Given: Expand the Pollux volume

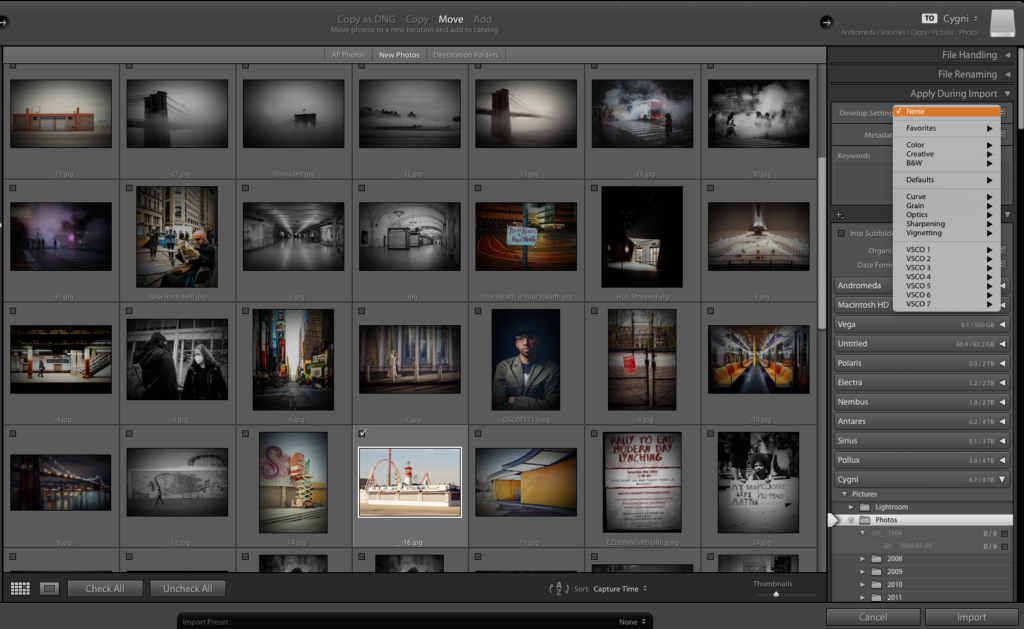Looking at the screenshot, I should click(1002, 460).
